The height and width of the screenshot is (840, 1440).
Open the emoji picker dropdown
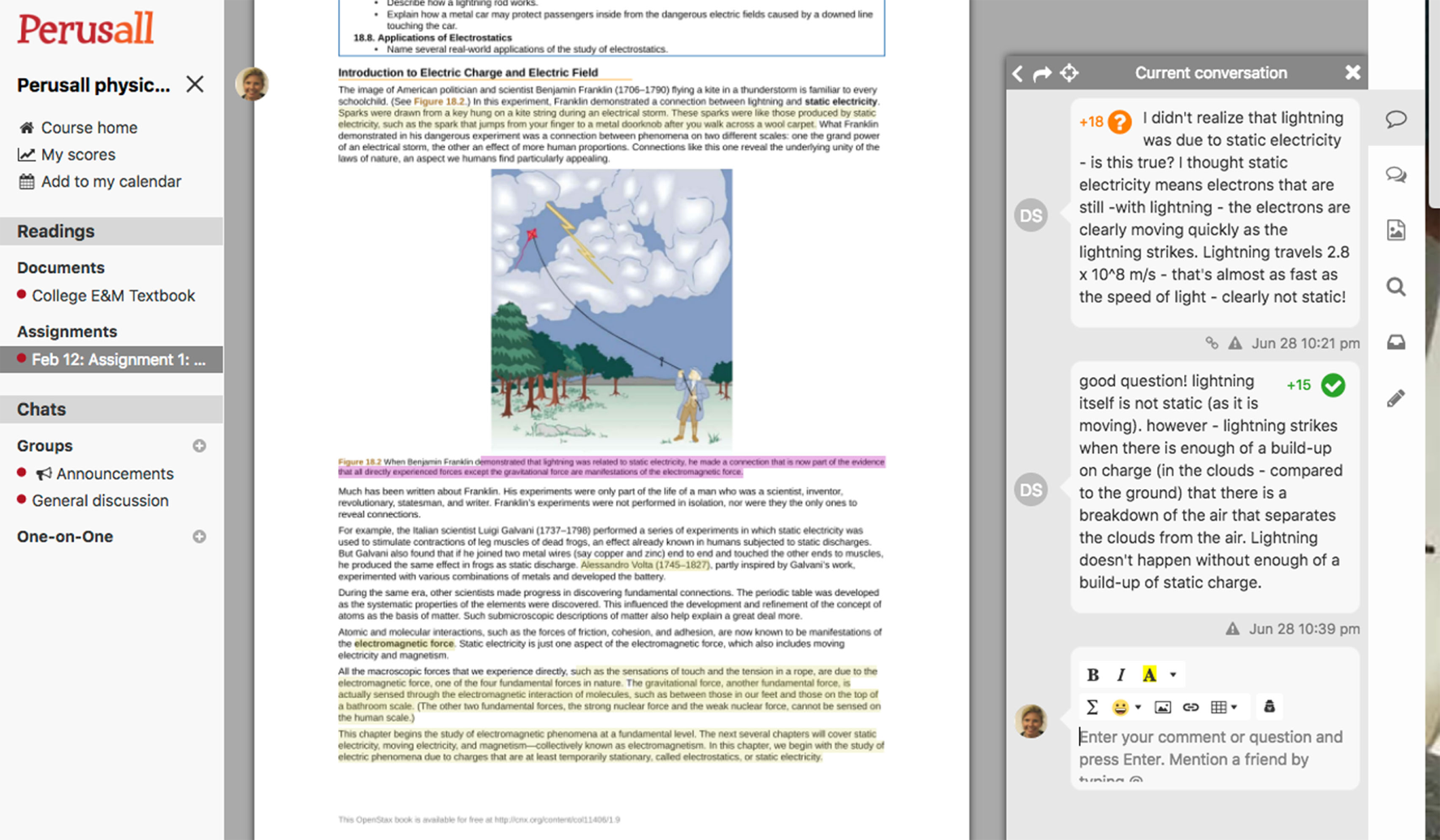[1138, 707]
